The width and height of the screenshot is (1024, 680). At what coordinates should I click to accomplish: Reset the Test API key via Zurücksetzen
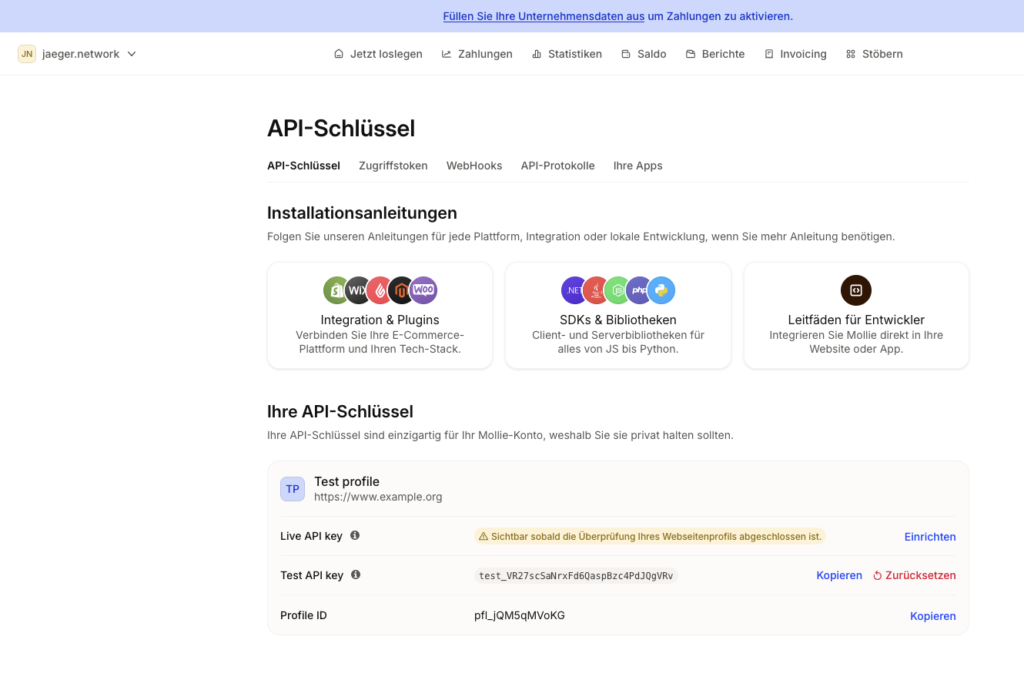coord(914,576)
